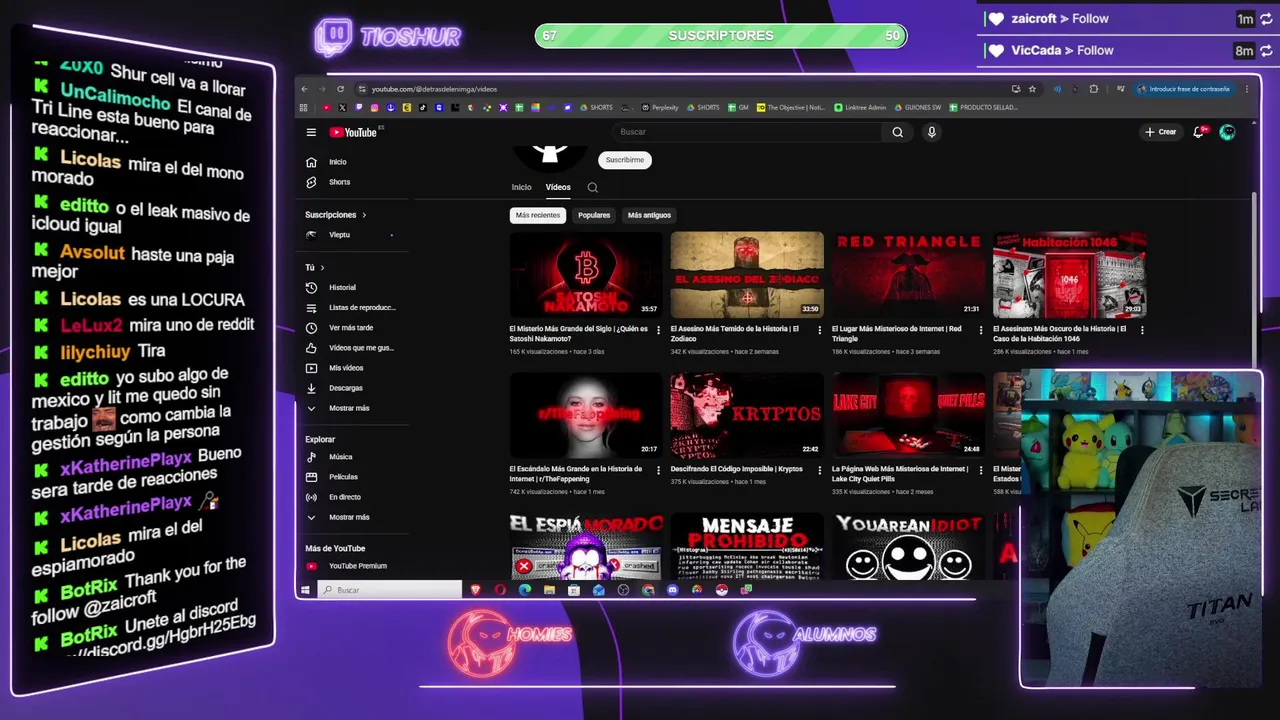Filter videos by Populares
This screenshot has width=1280, height=720.
(594, 215)
